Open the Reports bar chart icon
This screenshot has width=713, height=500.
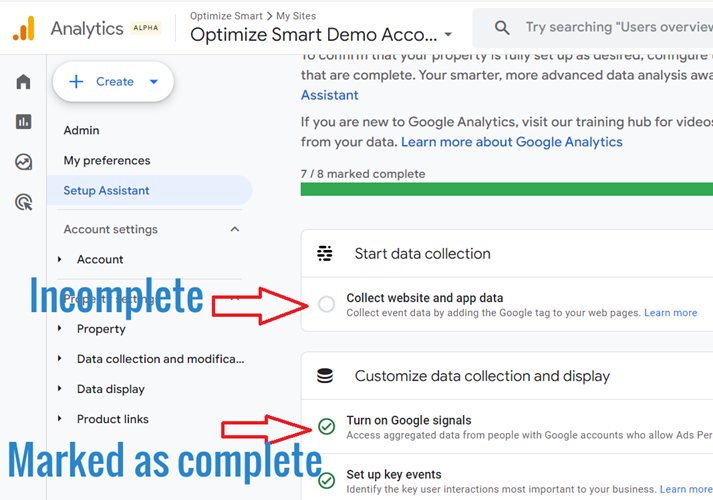point(23,122)
